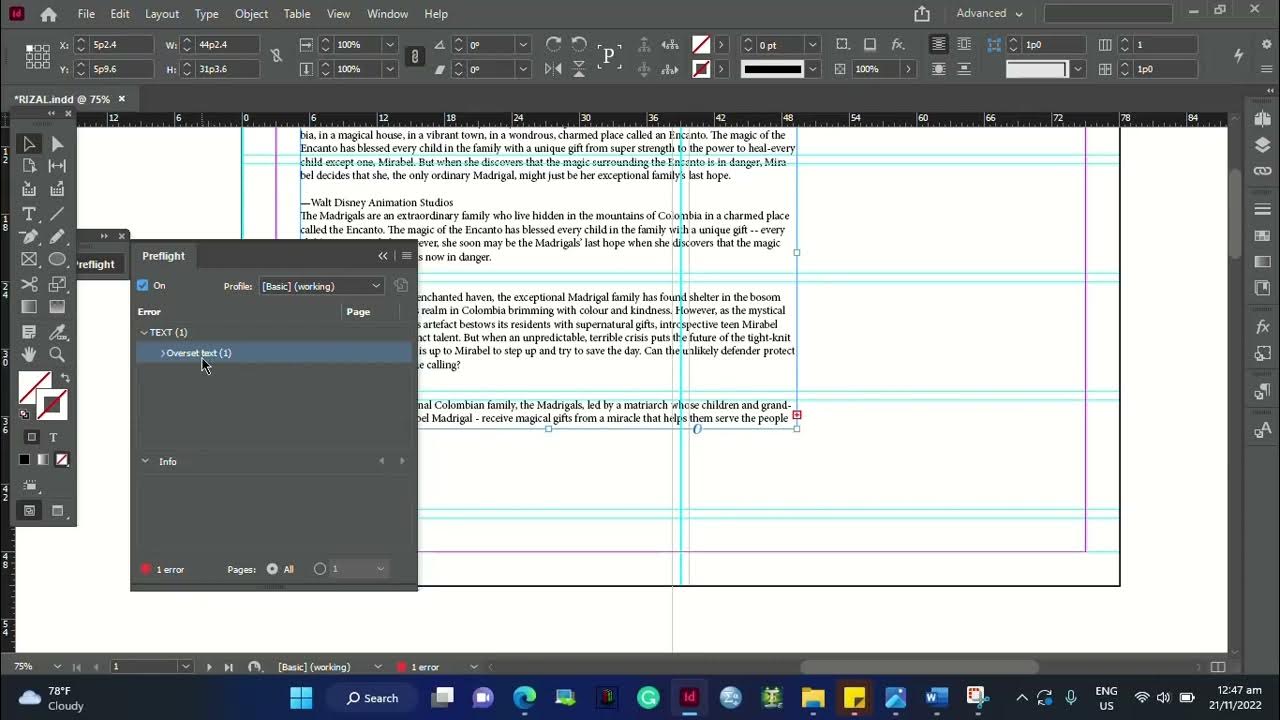The height and width of the screenshot is (720, 1280).
Task: Toggle constrain scale percentages link
Action: click(415, 57)
